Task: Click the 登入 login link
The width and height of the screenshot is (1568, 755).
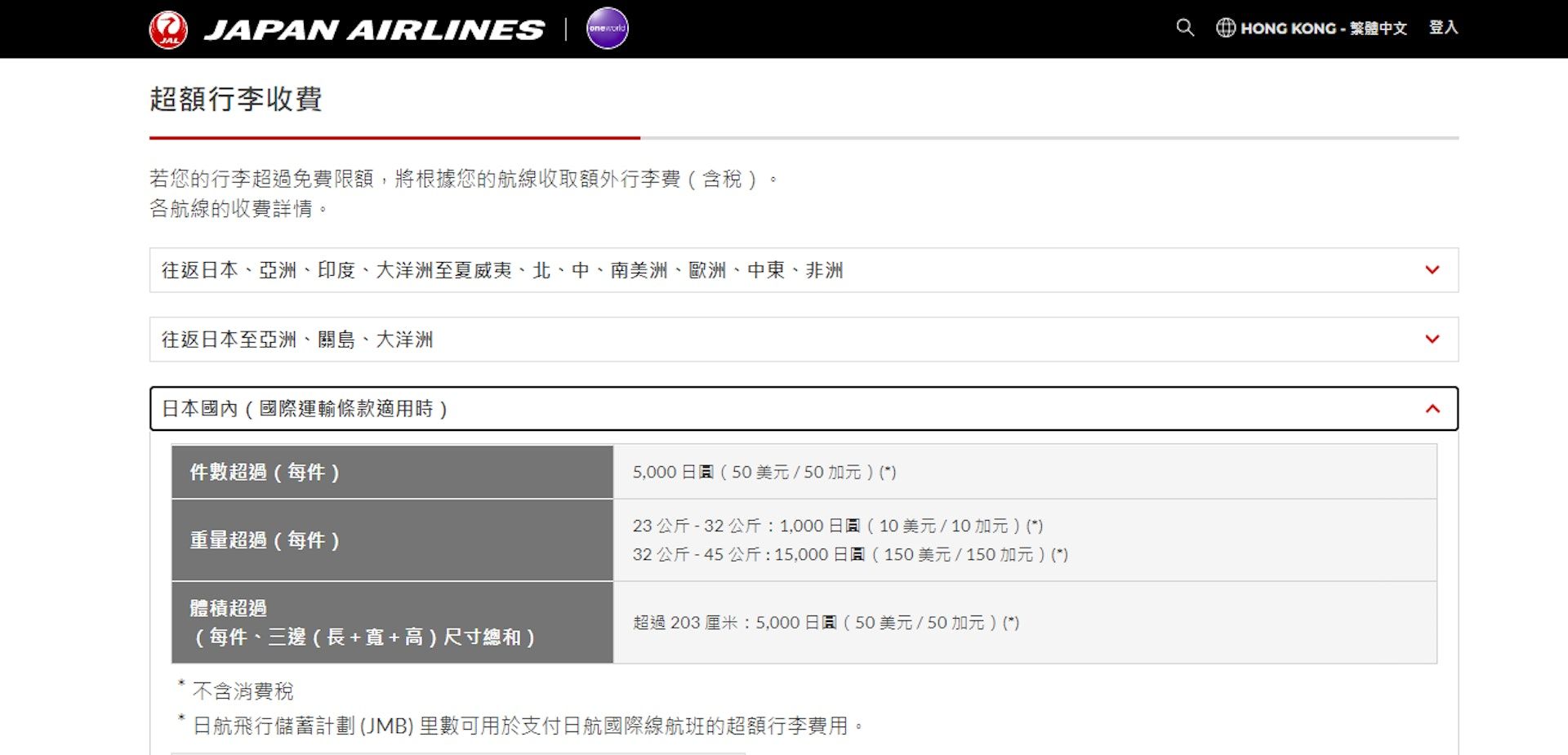Action: point(1444,27)
